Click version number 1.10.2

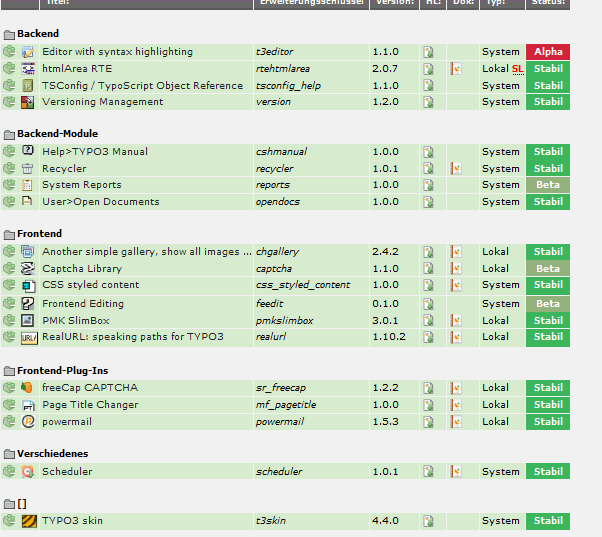pyautogui.click(x=389, y=337)
